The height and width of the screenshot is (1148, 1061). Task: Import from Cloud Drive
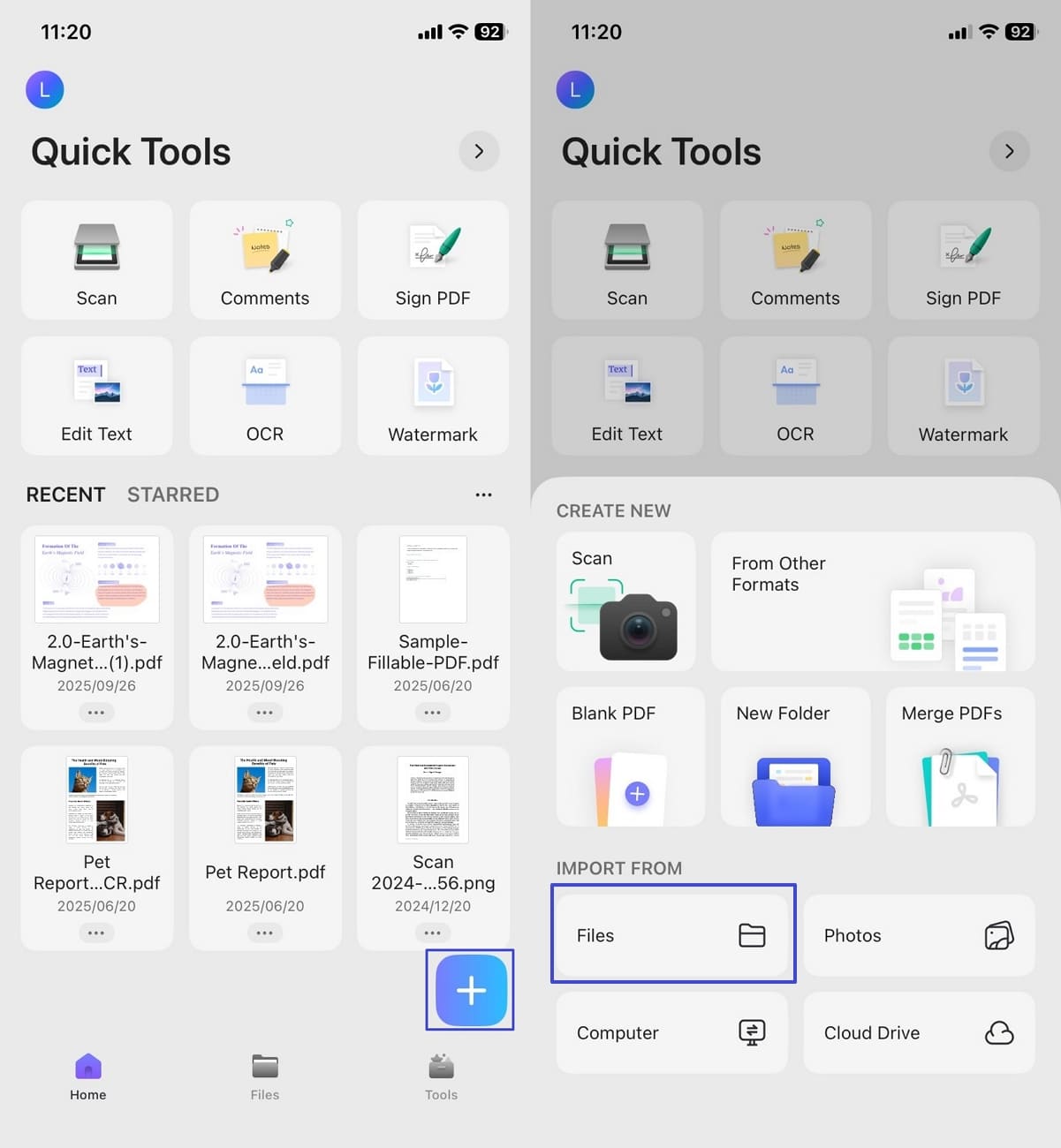918,1032
